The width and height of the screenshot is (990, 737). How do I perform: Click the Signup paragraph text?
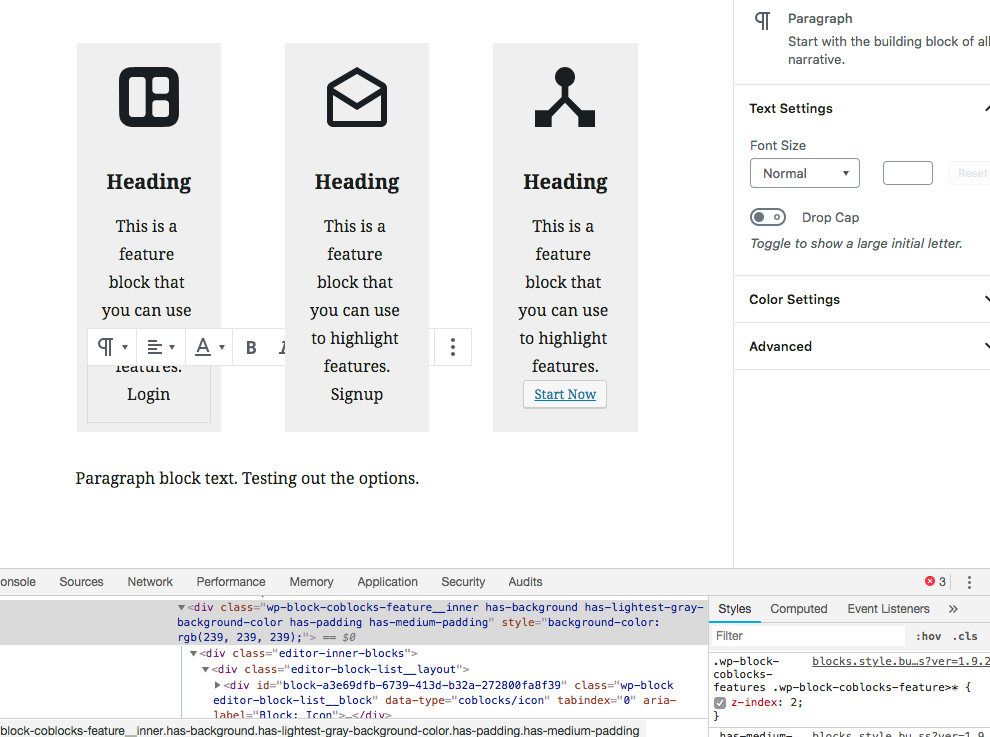[x=357, y=394]
